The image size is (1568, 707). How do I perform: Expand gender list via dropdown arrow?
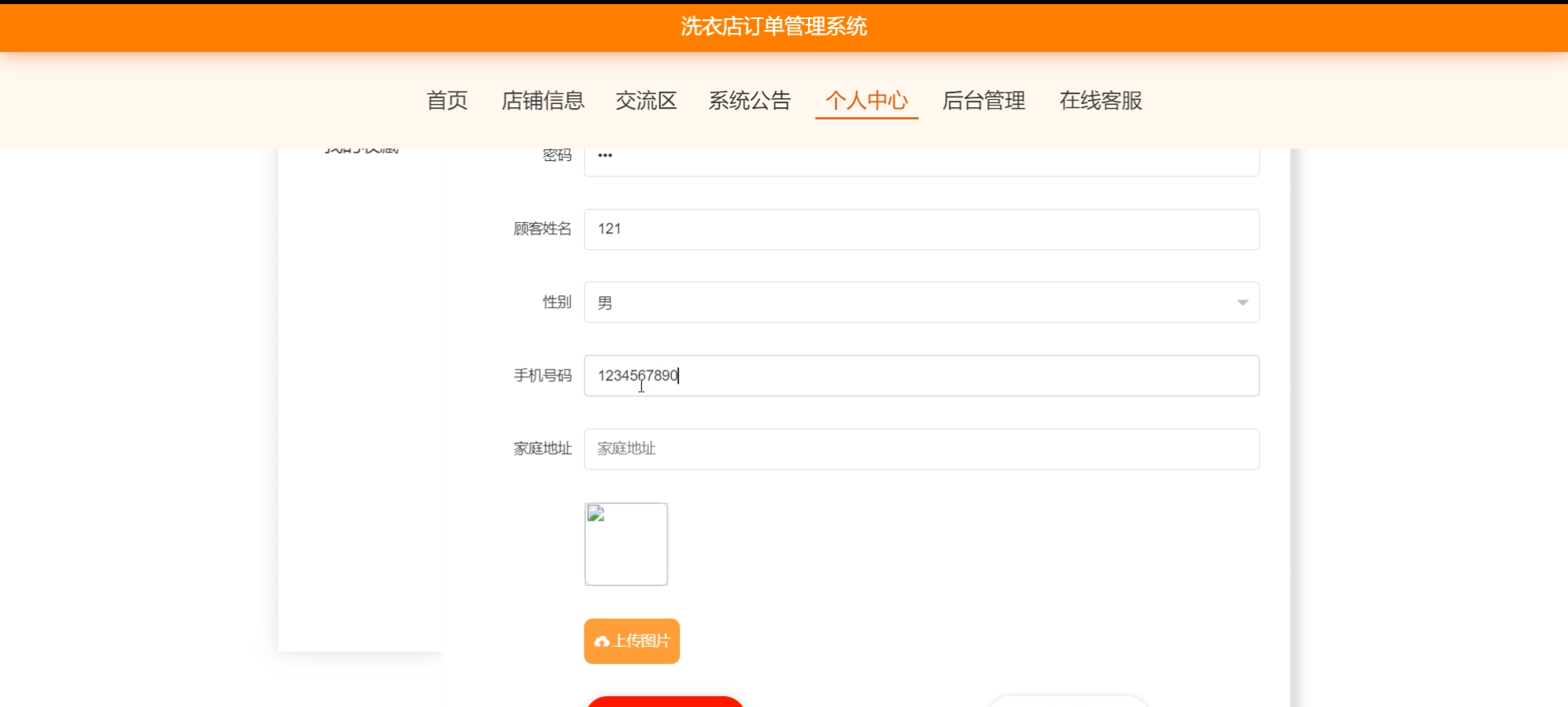click(1242, 303)
